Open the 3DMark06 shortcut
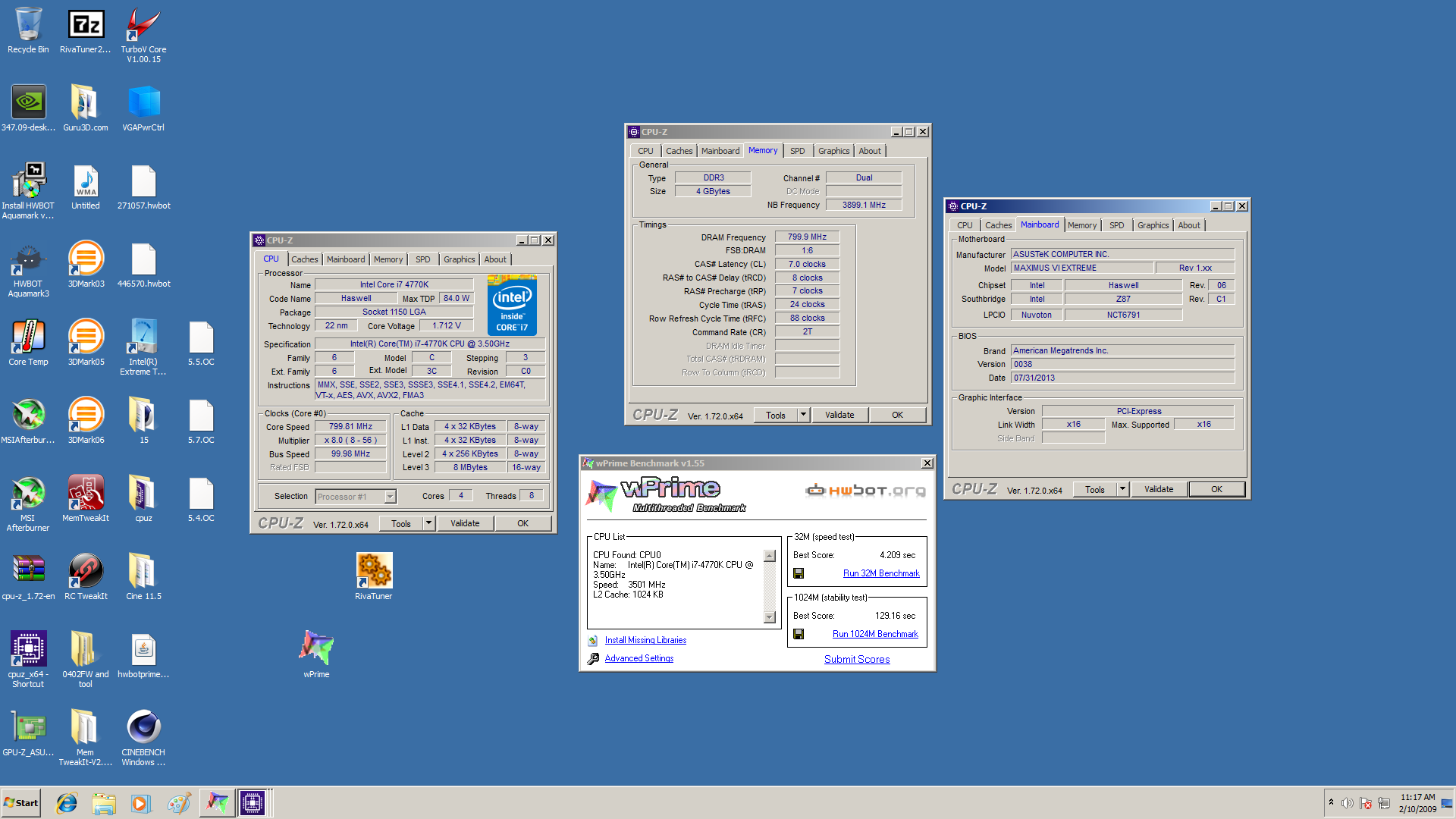The width and height of the screenshot is (1456, 819). point(86,421)
